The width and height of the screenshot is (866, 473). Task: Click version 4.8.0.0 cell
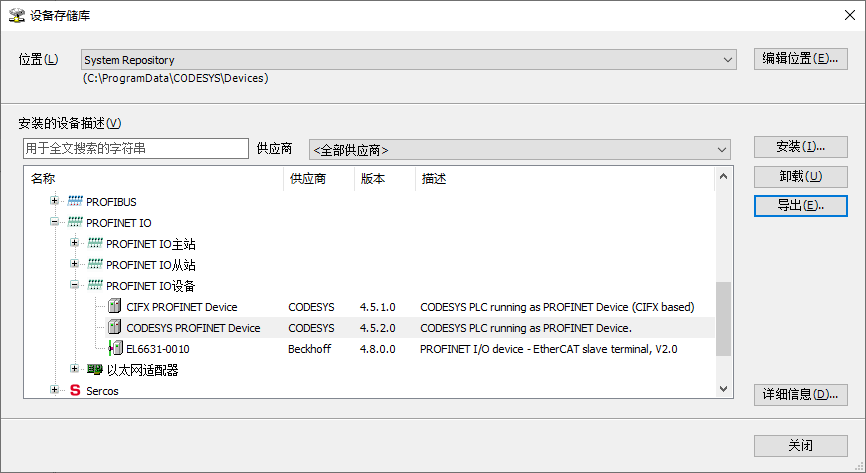coord(378,349)
